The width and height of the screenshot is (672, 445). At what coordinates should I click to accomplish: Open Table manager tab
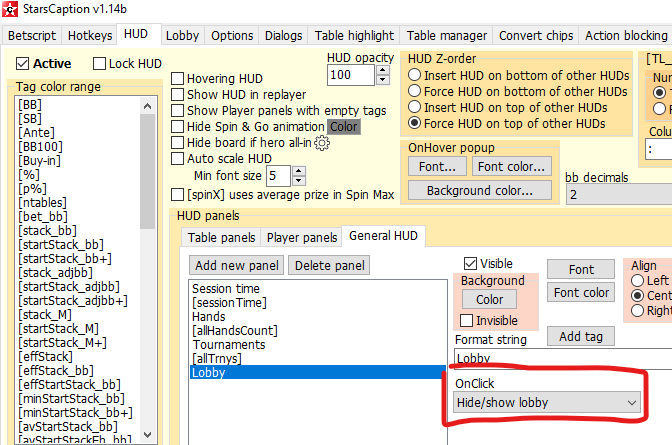point(447,36)
